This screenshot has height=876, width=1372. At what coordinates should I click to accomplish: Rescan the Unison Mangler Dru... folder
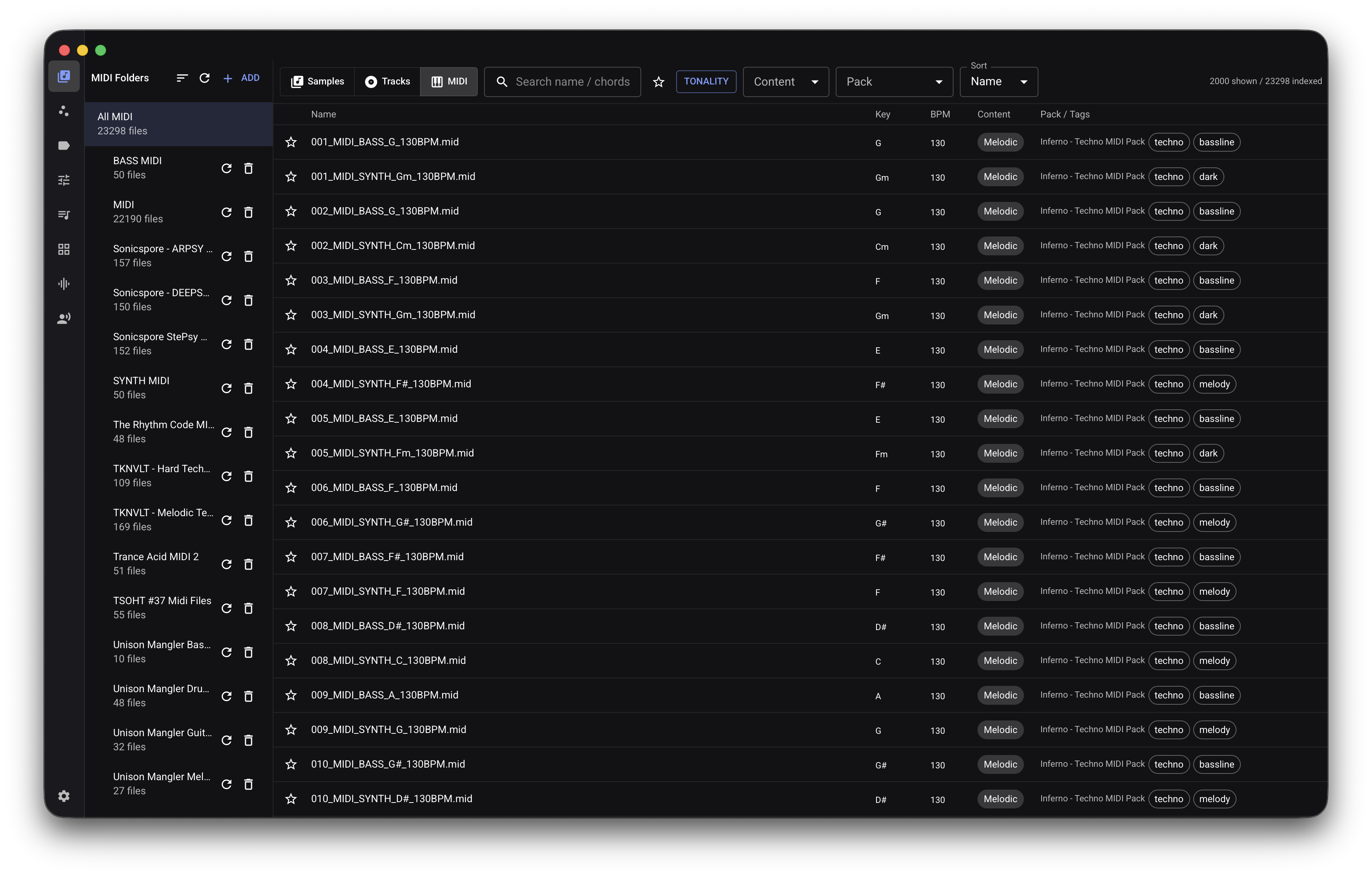226,696
